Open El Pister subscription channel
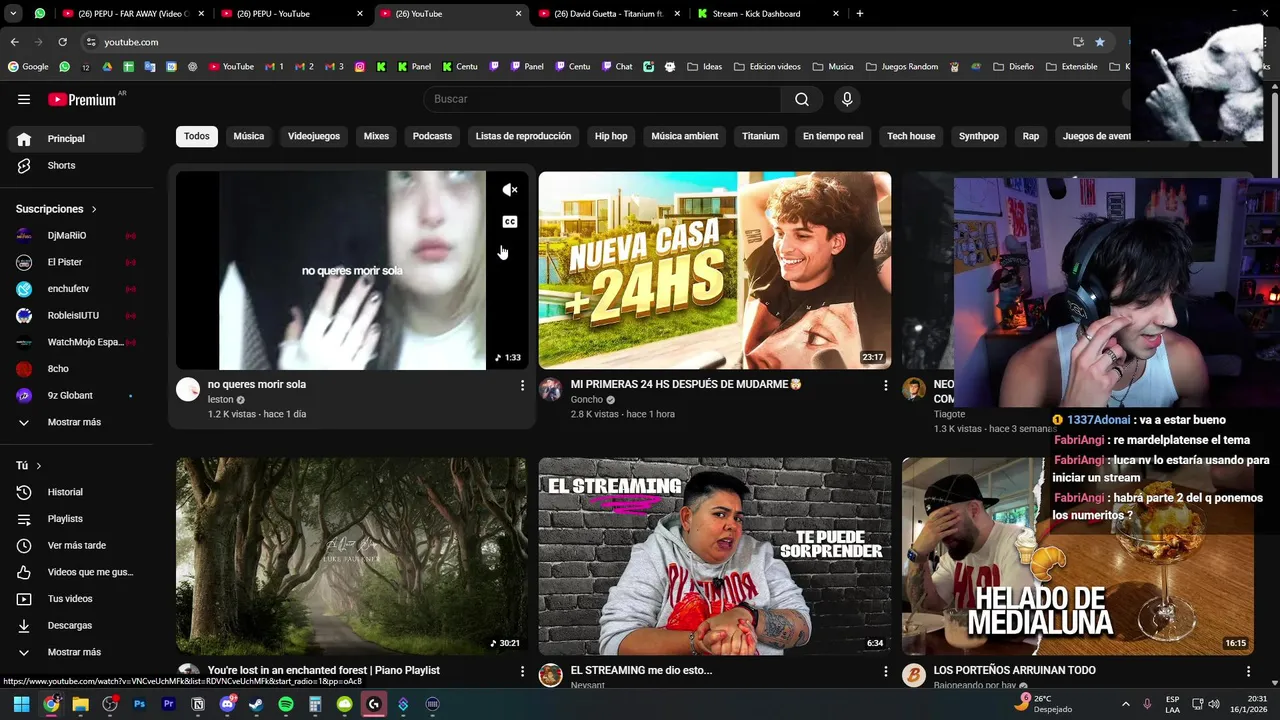This screenshot has height=720, width=1280. (x=76, y=262)
